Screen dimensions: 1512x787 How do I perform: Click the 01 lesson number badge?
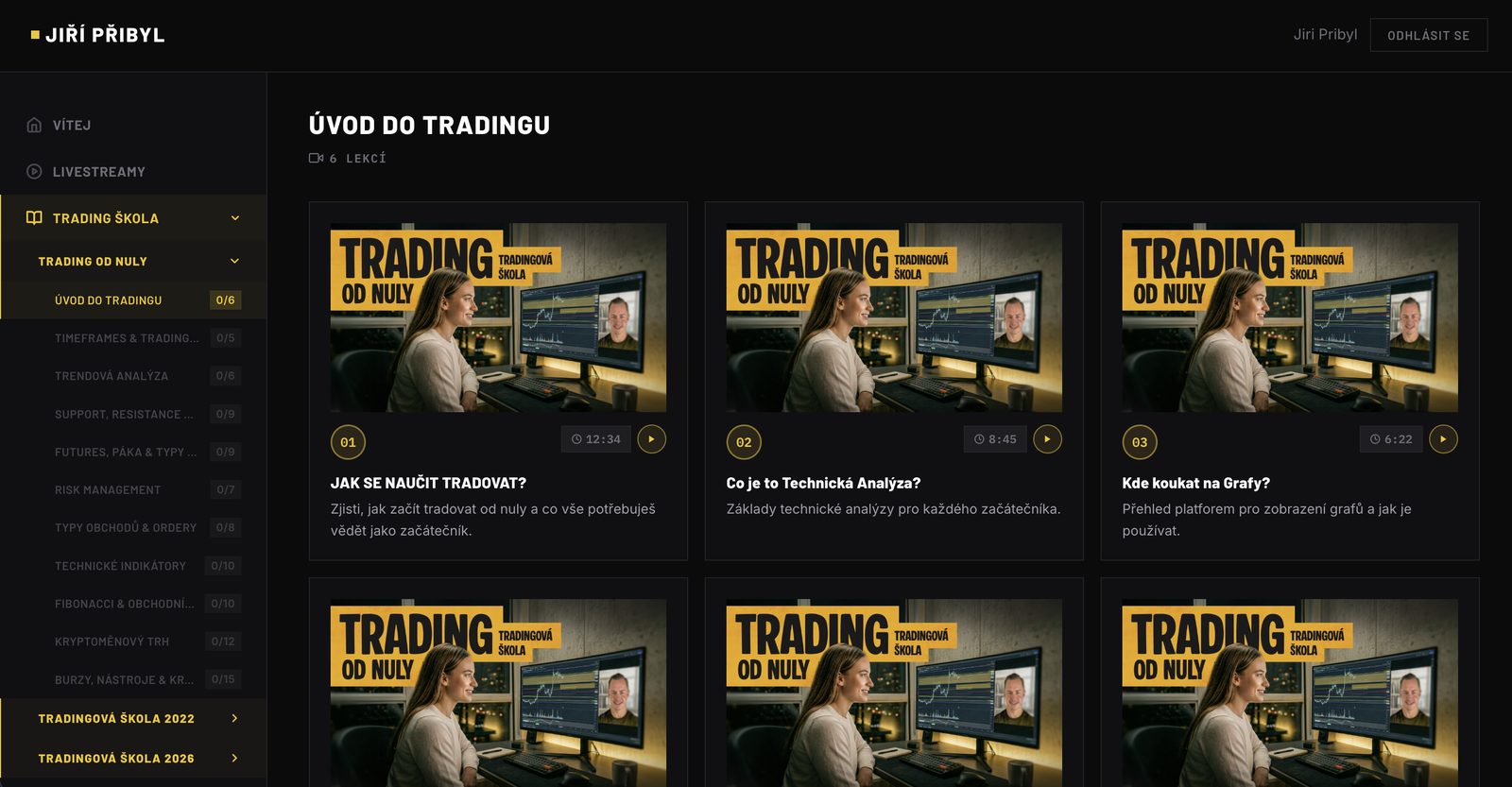[x=348, y=442]
